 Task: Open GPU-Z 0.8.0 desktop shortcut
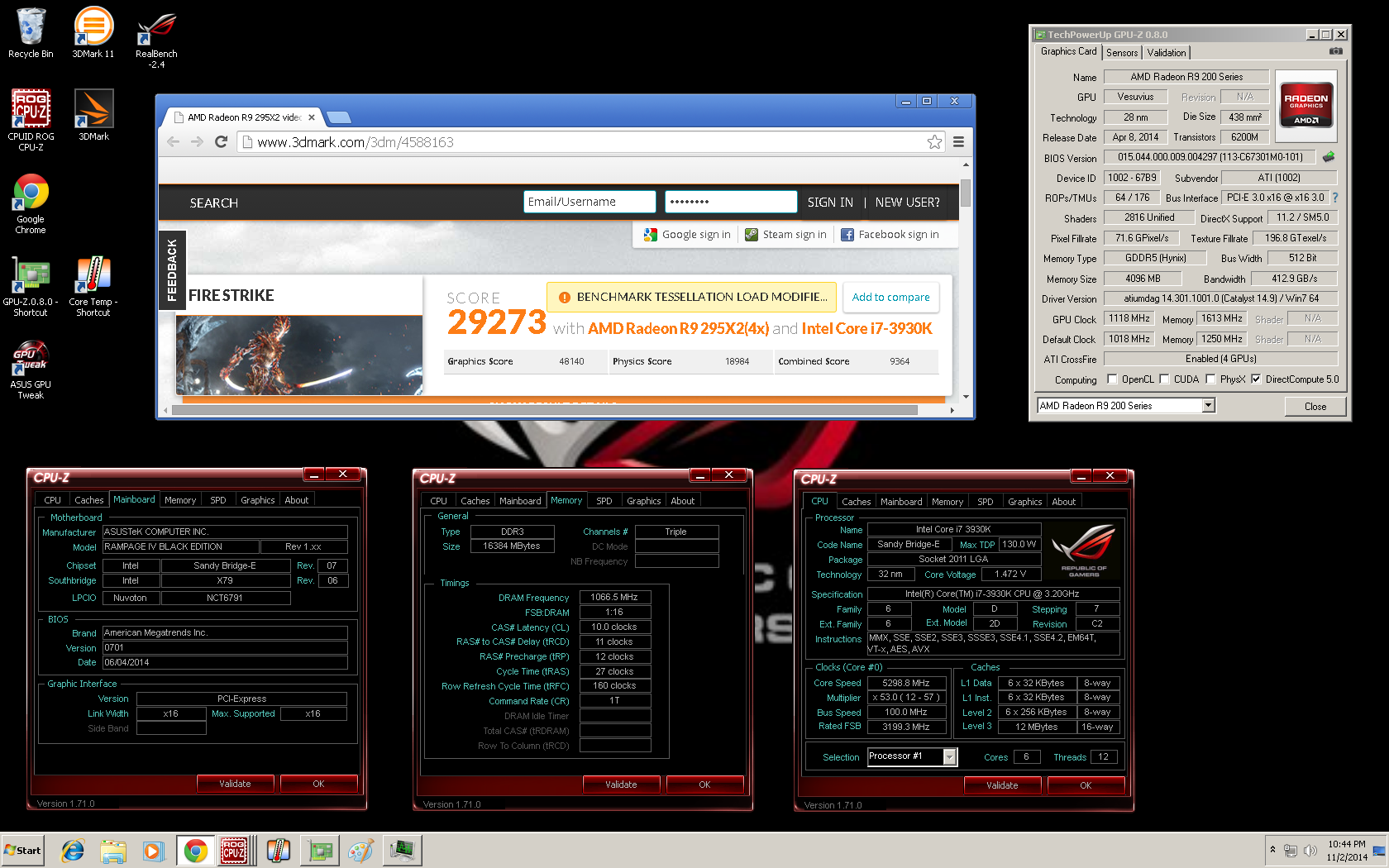[31, 285]
